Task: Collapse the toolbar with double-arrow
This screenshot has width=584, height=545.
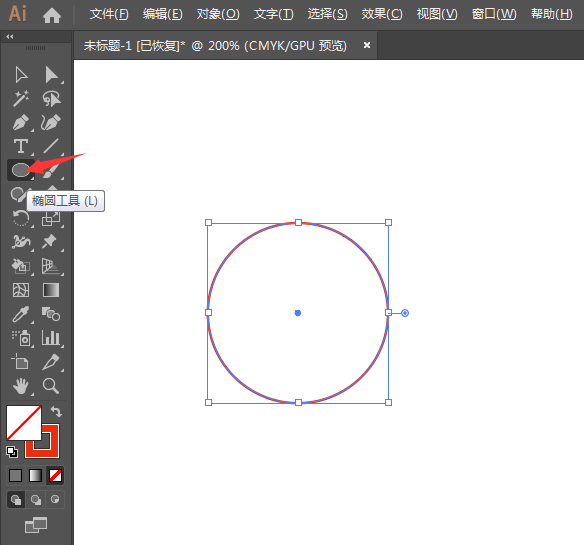Action: click(10, 37)
